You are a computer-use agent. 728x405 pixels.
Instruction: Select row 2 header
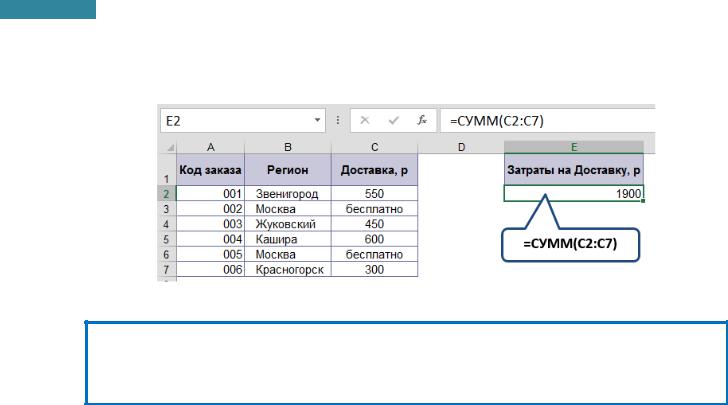(x=167, y=194)
